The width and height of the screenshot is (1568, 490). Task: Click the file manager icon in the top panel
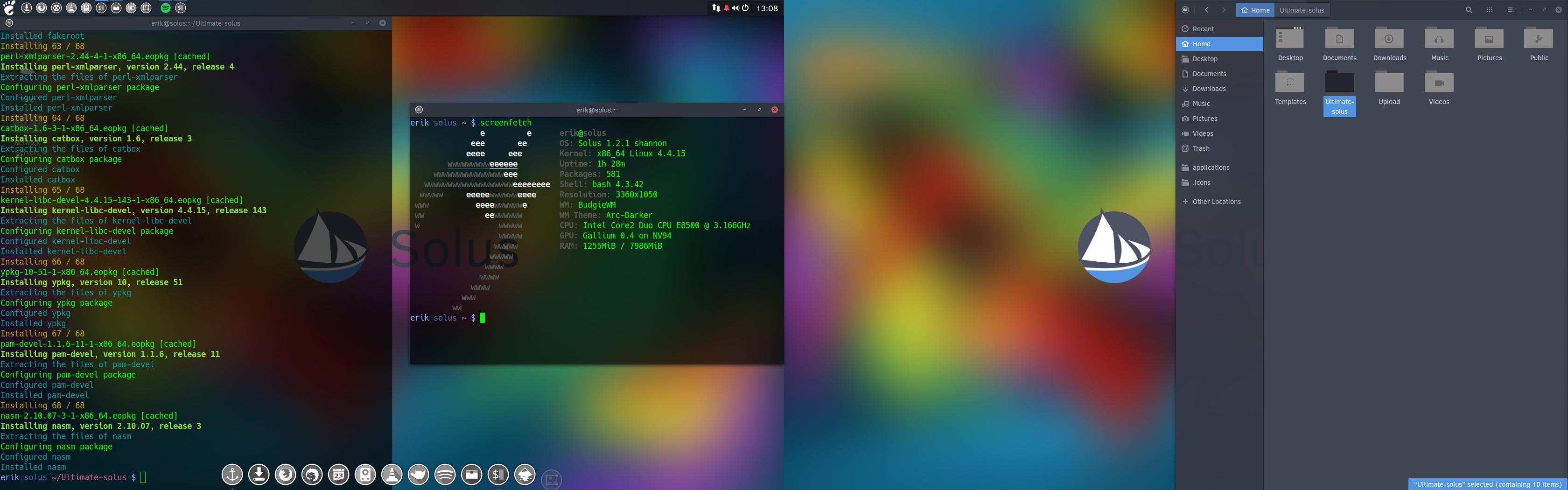pyautogui.click(x=116, y=8)
